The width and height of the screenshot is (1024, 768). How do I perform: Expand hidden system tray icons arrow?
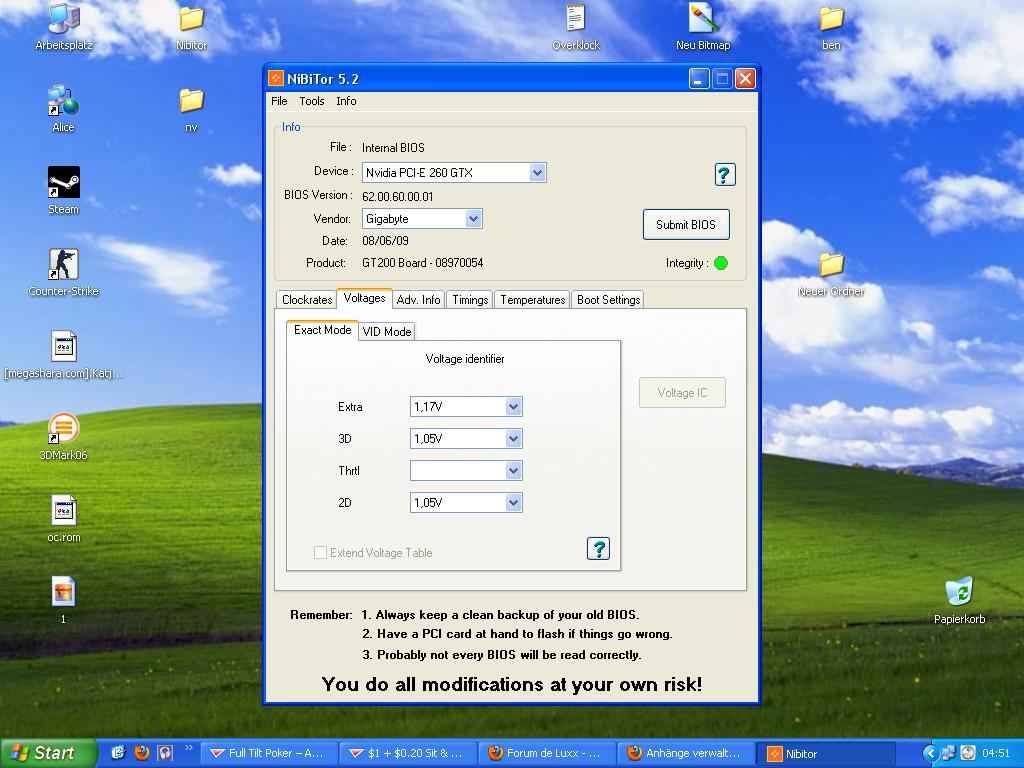click(930, 753)
